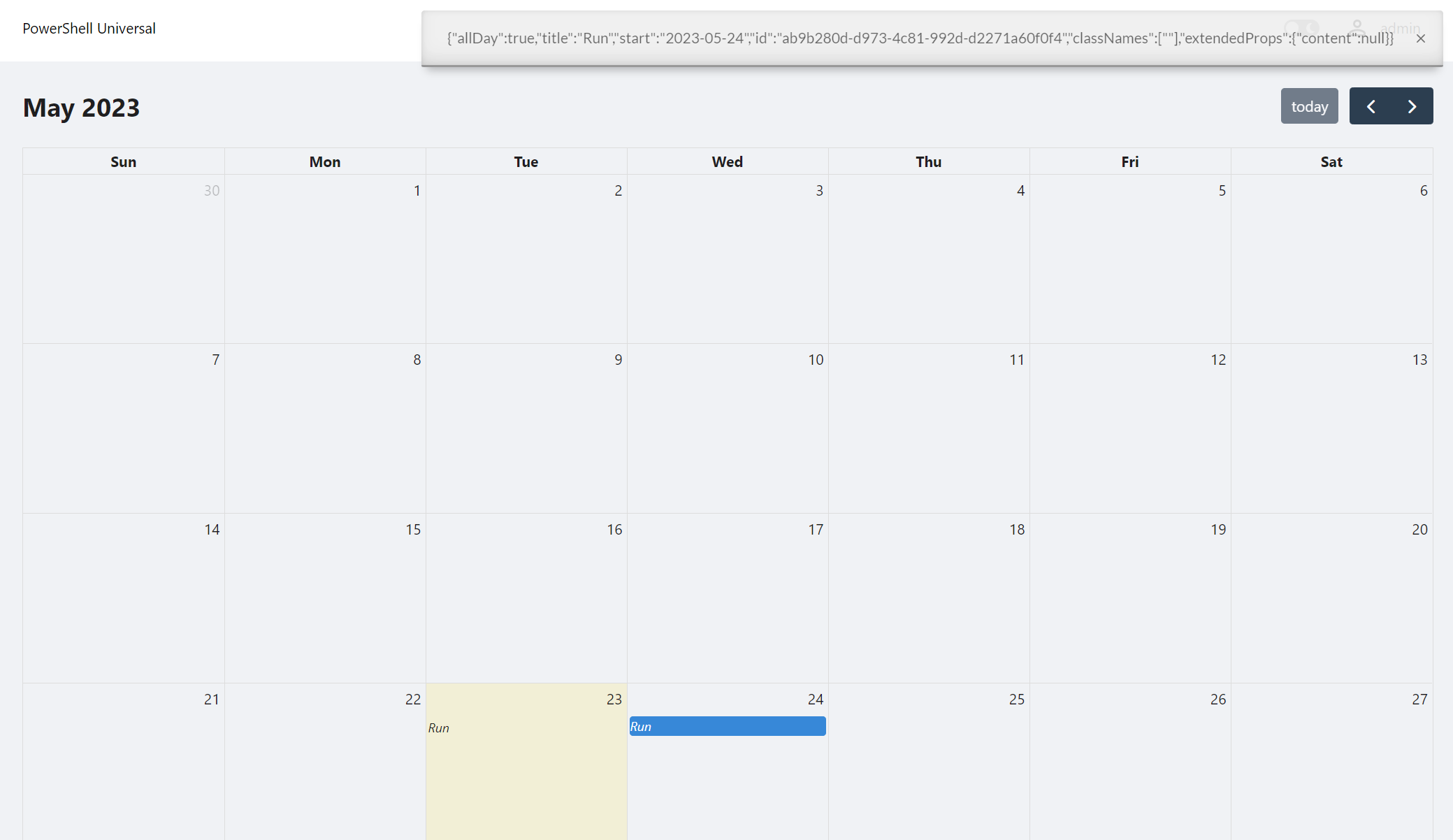Screen dimensions: 1453x840
Task: Click the Sun column header
Action: point(124,161)
